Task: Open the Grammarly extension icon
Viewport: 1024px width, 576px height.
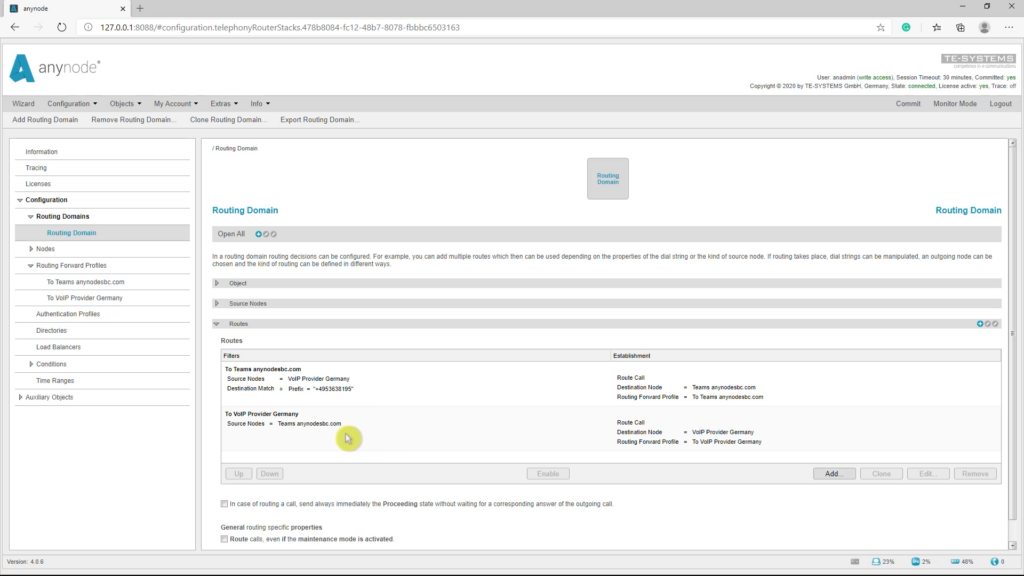Action: (906, 27)
